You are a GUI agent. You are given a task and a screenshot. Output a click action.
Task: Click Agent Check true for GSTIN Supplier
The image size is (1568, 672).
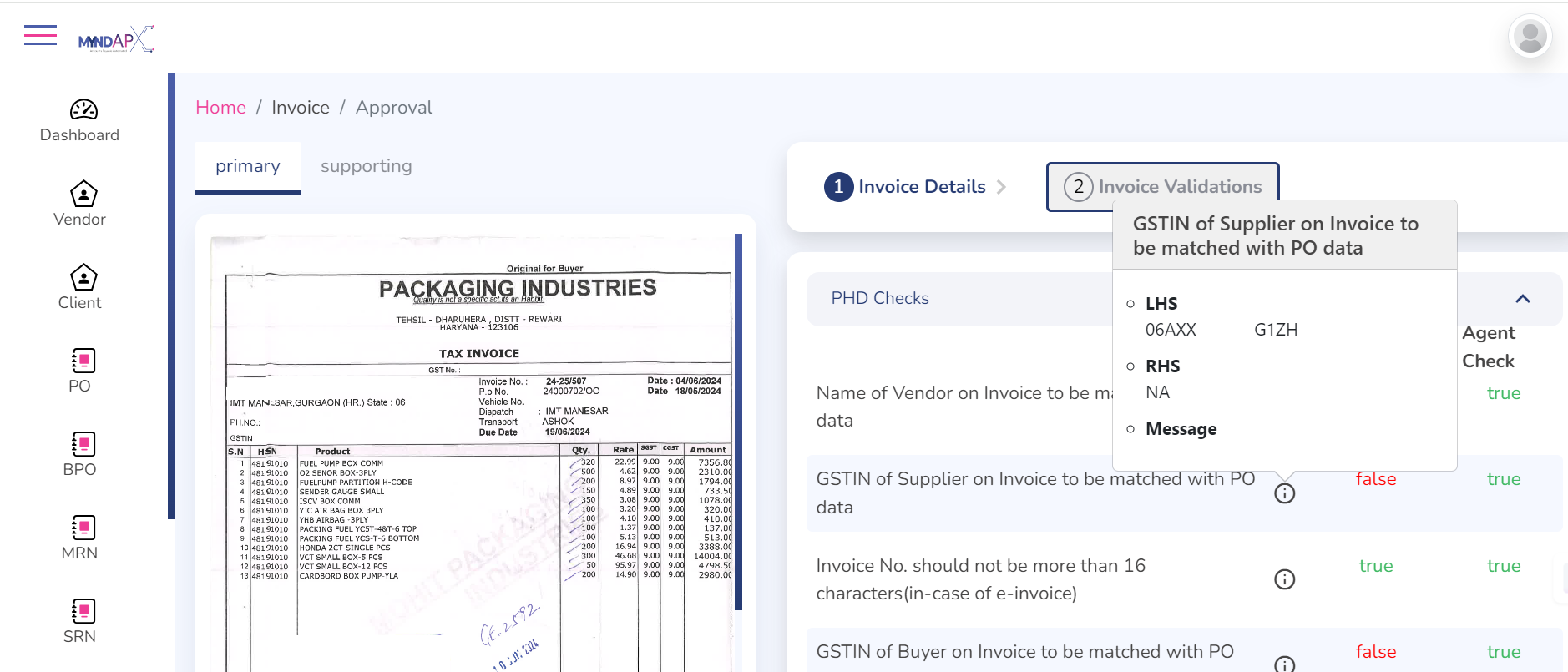tap(1503, 479)
